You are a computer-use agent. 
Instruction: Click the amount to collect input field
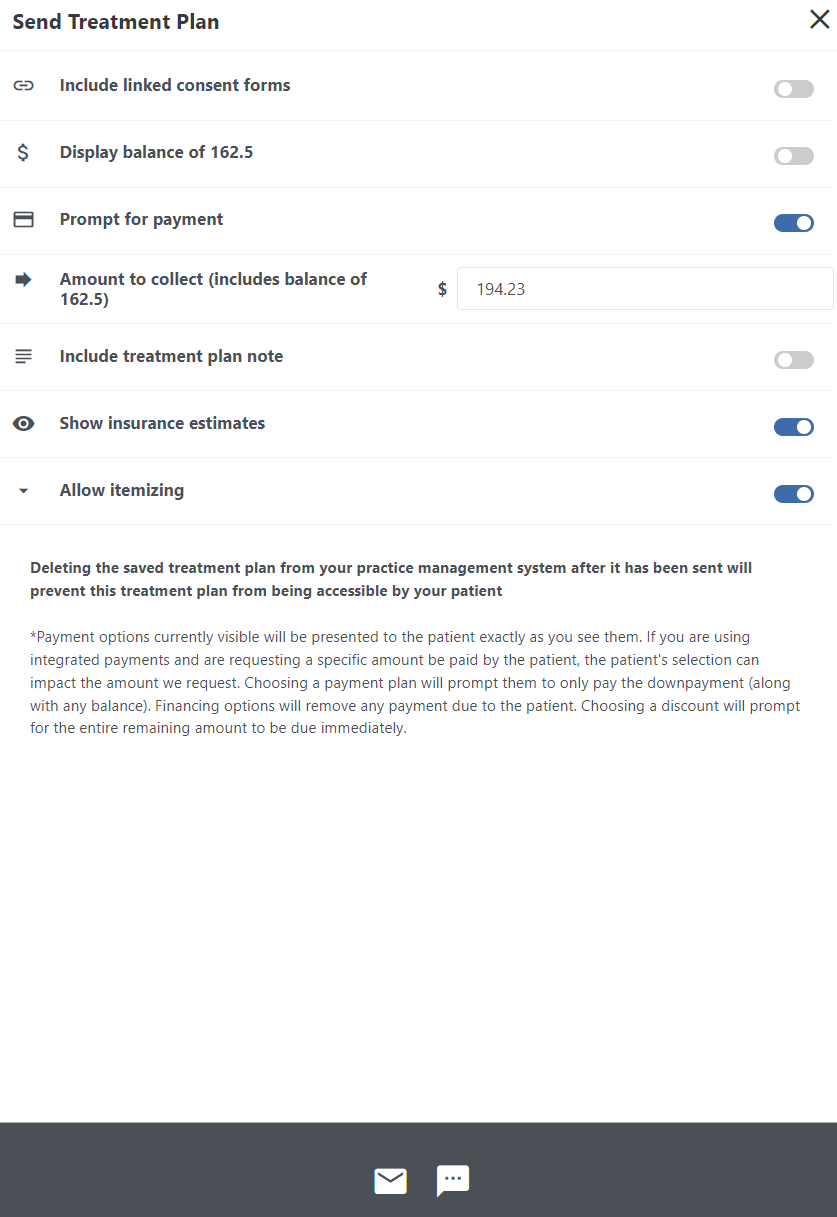(x=645, y=288)
